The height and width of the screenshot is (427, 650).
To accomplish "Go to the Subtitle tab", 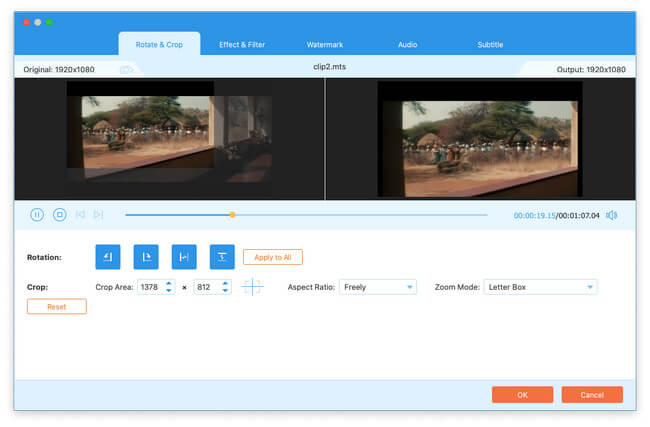I will [490, 44].
